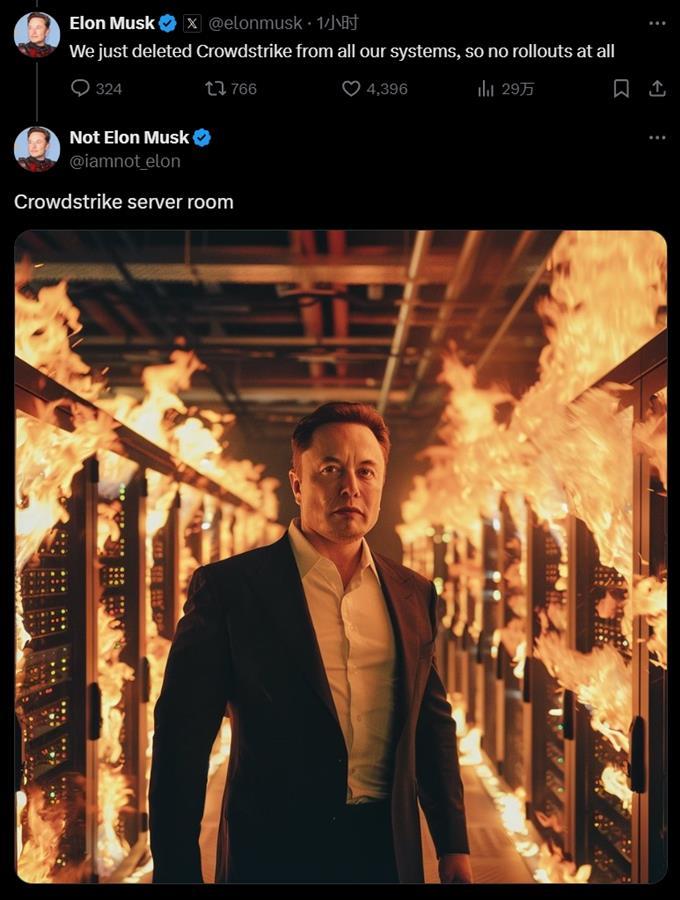Screen dimensions: 680x900
Task: Open Elon Musk's profile picture
Action: (x=37, y=35)
